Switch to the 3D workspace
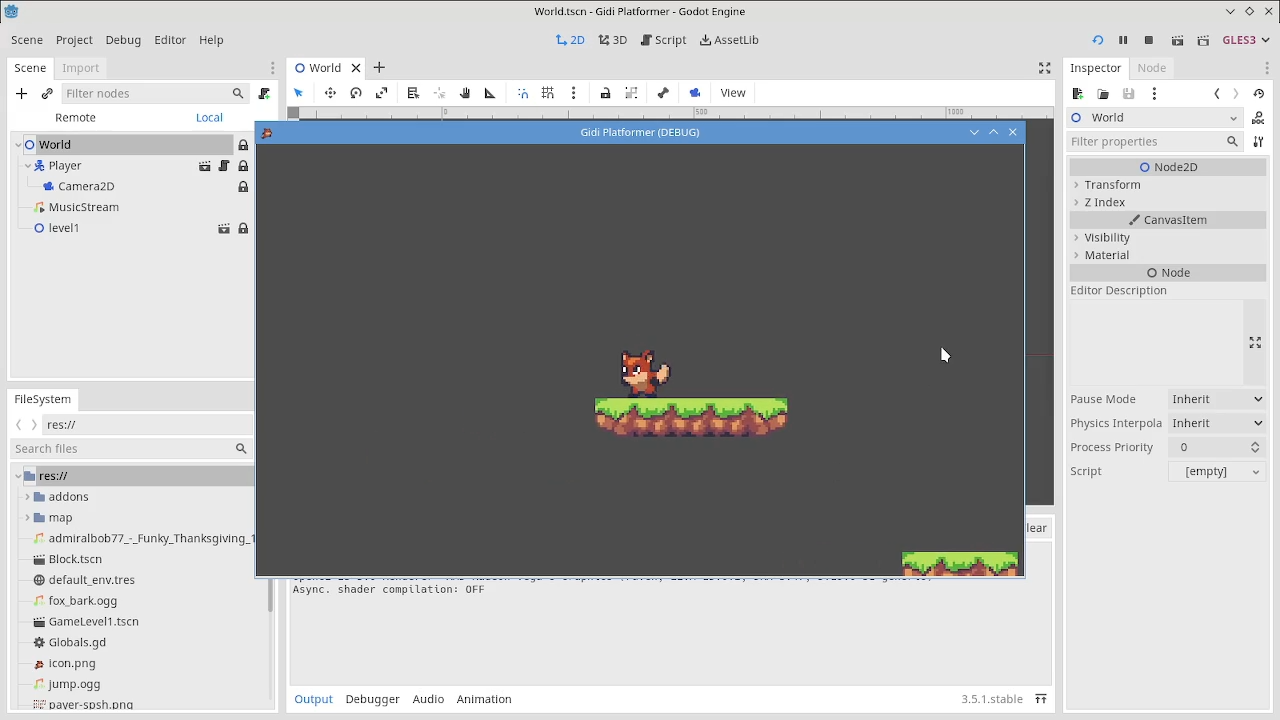Viewport: 1280px width, 720px height. coord(612,40)
